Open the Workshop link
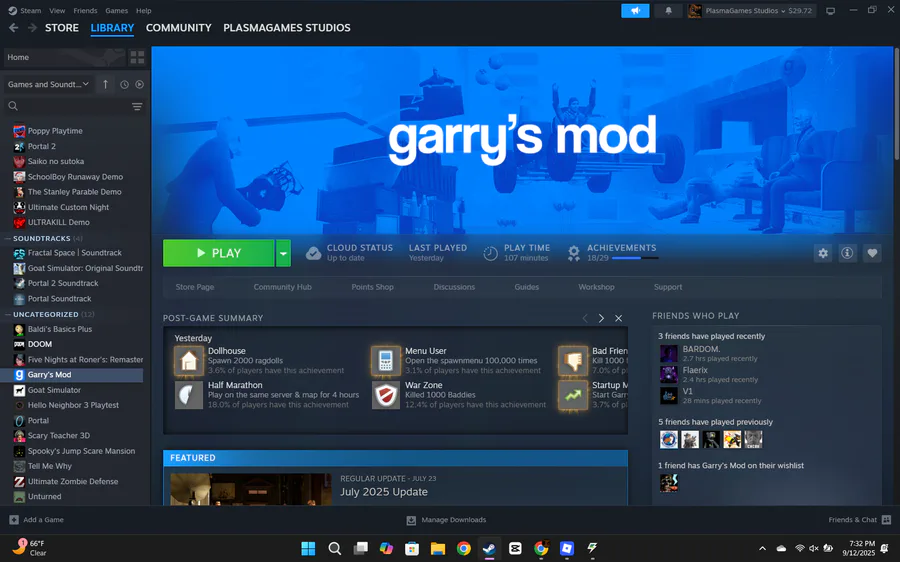 tap(596, 287)
